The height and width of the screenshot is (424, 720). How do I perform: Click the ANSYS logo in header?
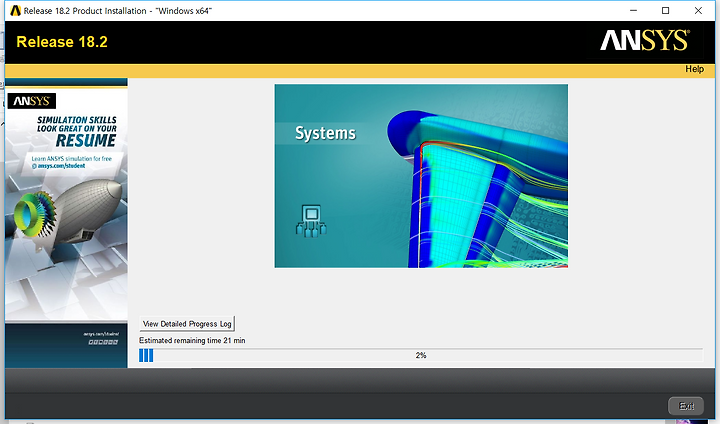coord(645,41)
